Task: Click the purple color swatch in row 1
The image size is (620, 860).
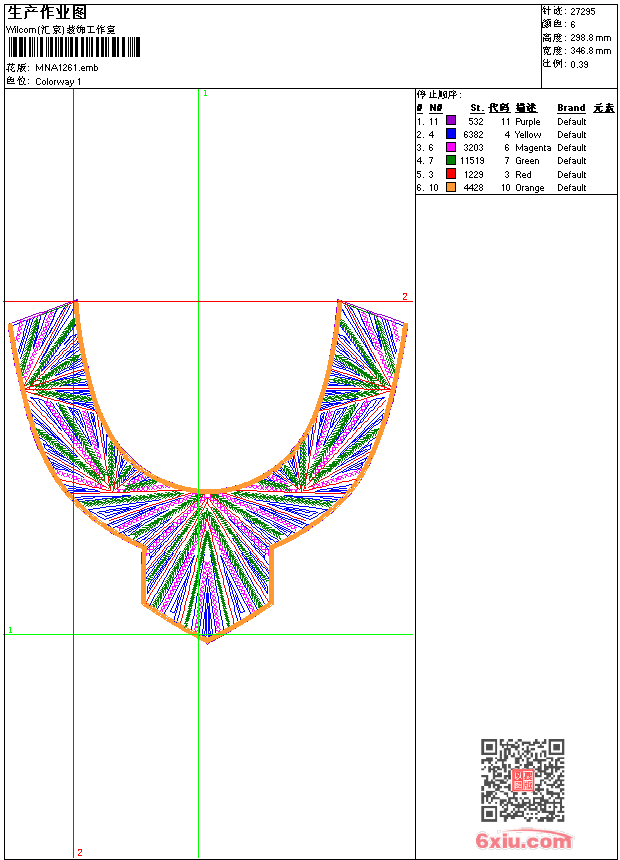Action: [x=451, y=121]
